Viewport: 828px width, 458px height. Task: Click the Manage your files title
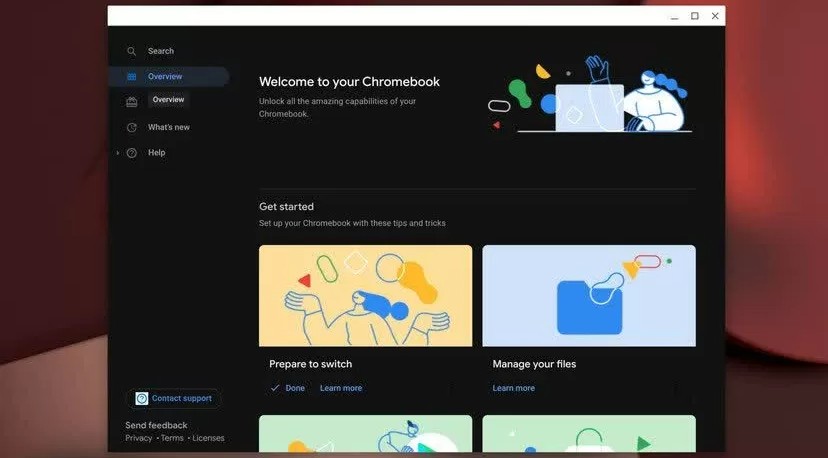[x=534, y=364]
